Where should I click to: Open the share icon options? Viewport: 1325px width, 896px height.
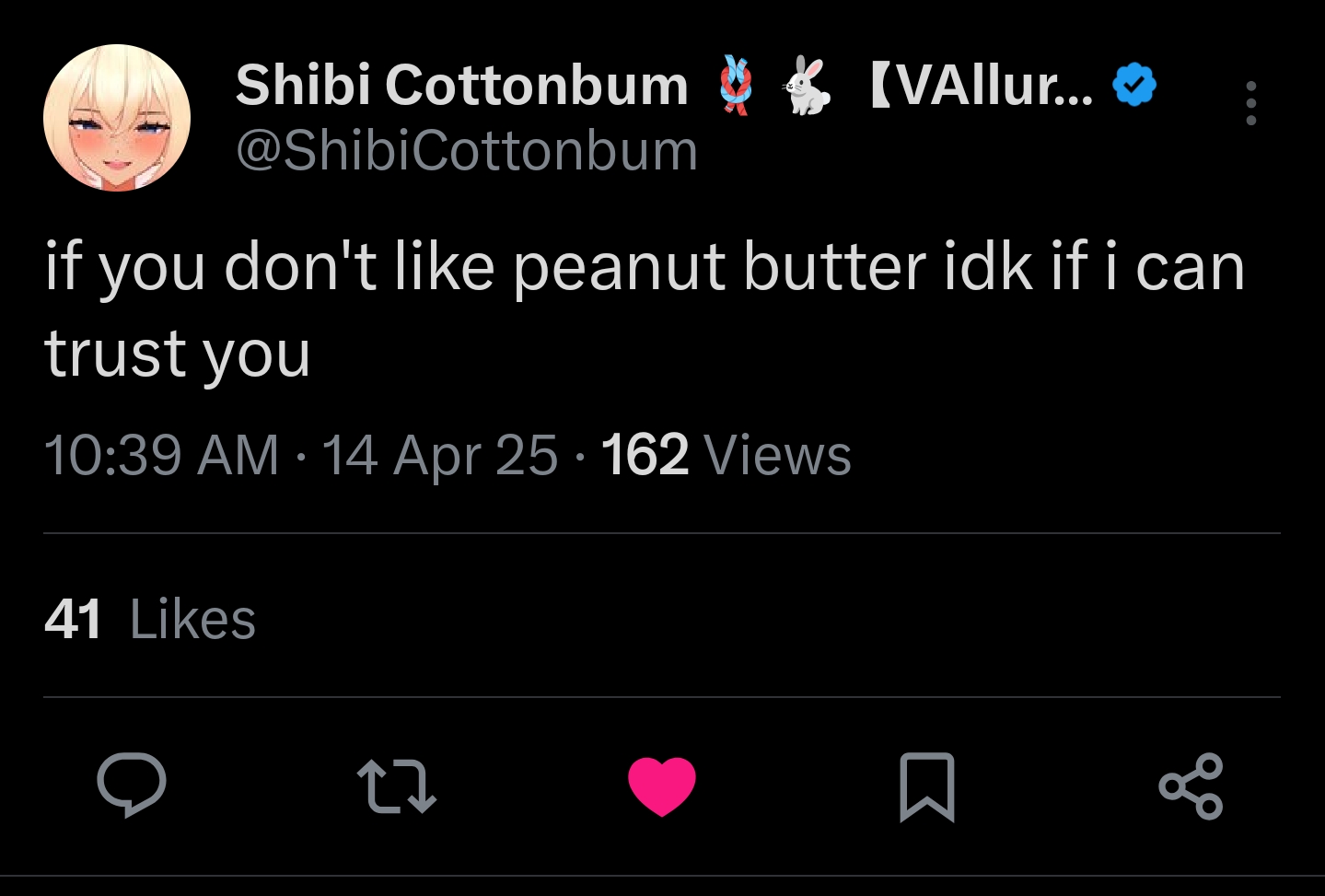coord(1191,785)
